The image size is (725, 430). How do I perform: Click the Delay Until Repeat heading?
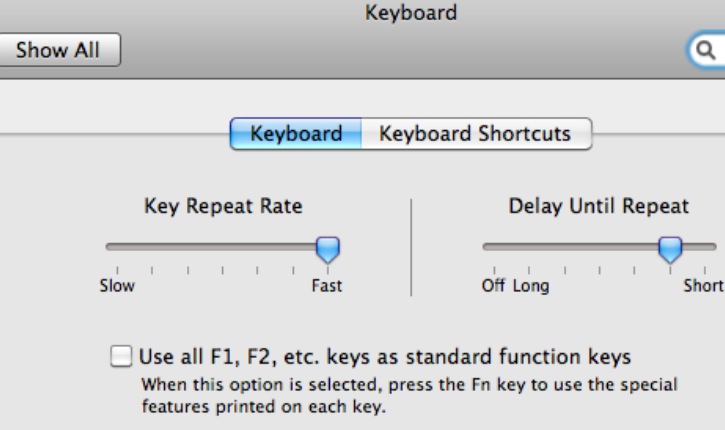[600, 207]
